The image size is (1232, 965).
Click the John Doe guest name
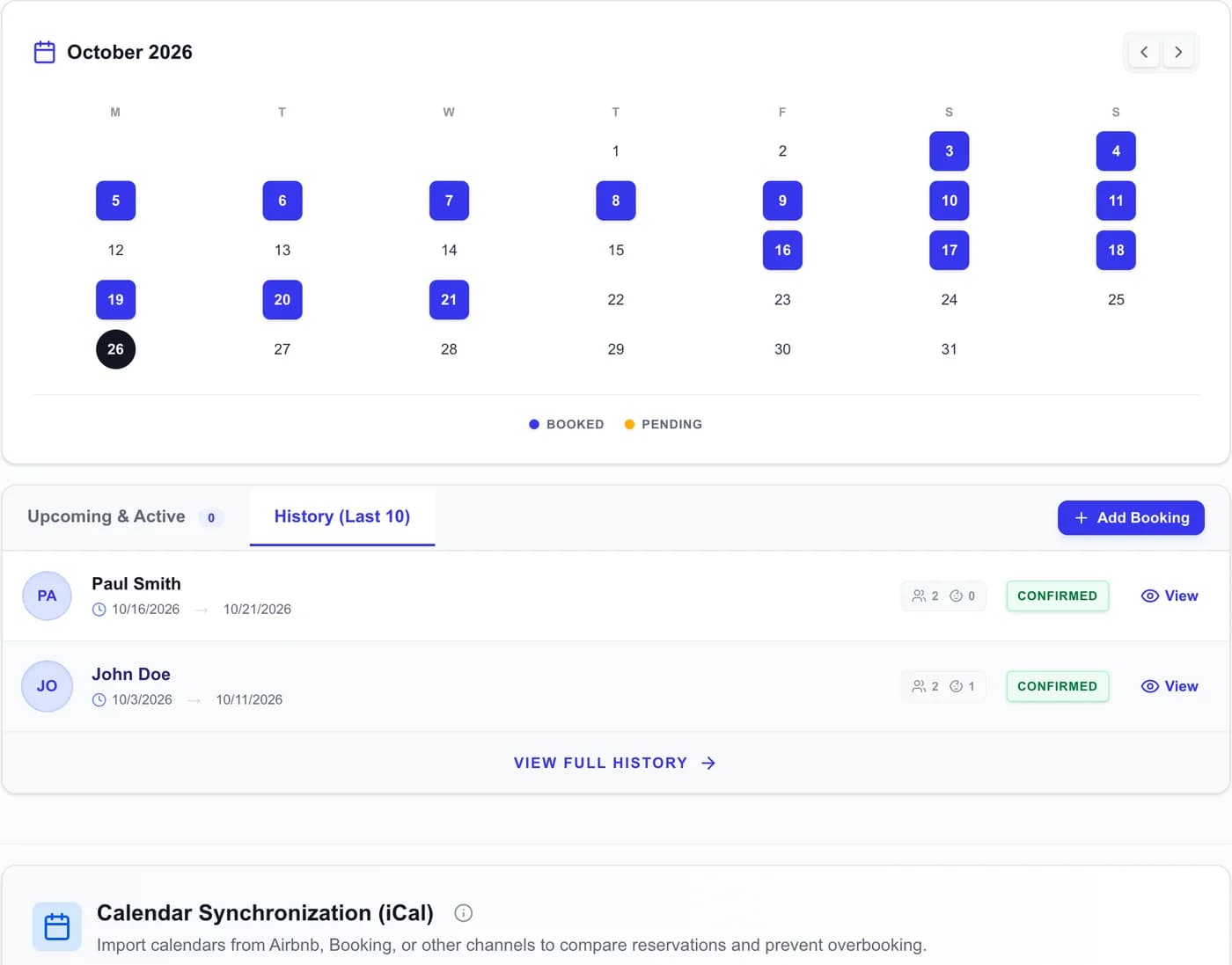(131, 675)
